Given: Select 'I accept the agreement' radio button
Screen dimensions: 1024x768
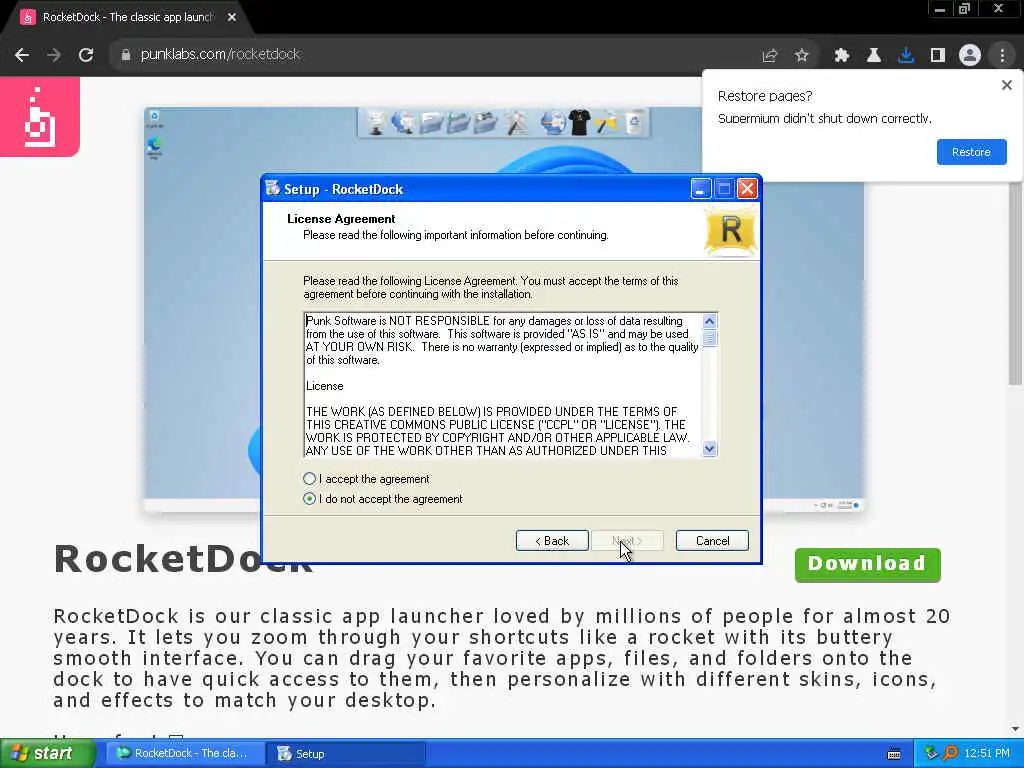Looking at the screenshot, I should tap(310, 479).
